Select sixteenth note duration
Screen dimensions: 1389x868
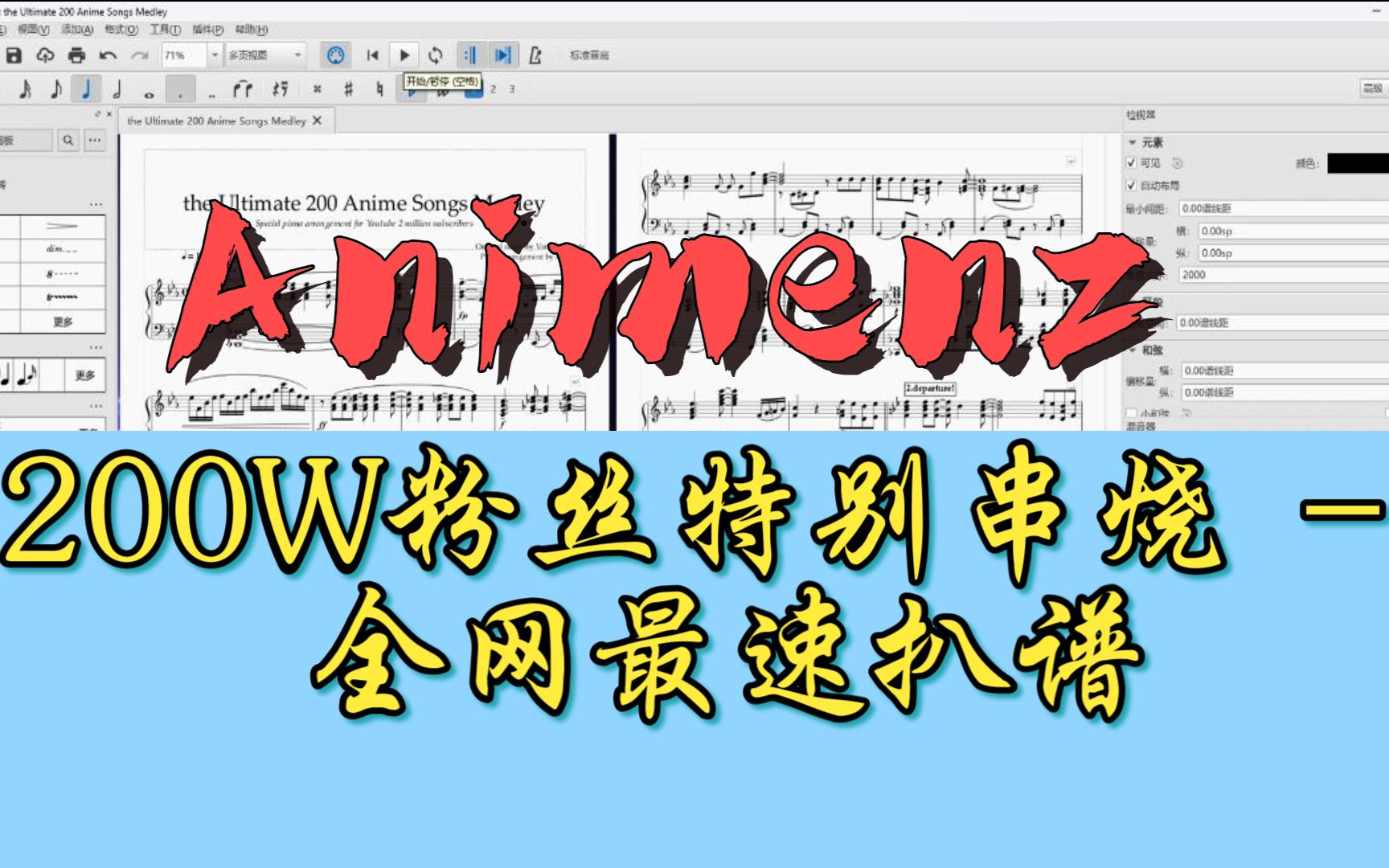[x=25, y=89]
